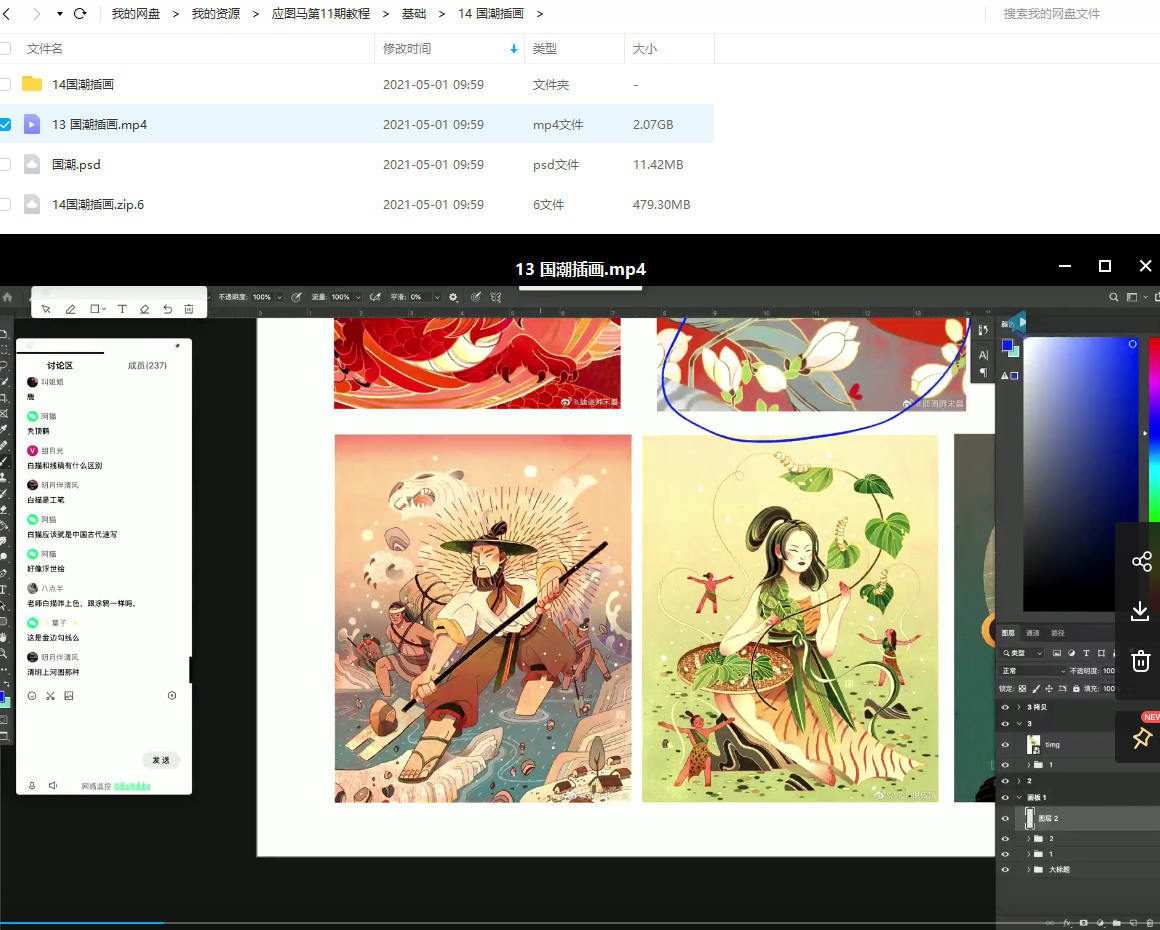Select the text T annotation tool
The width and height of the screenshot is (1160, 930).
point(122,309)
